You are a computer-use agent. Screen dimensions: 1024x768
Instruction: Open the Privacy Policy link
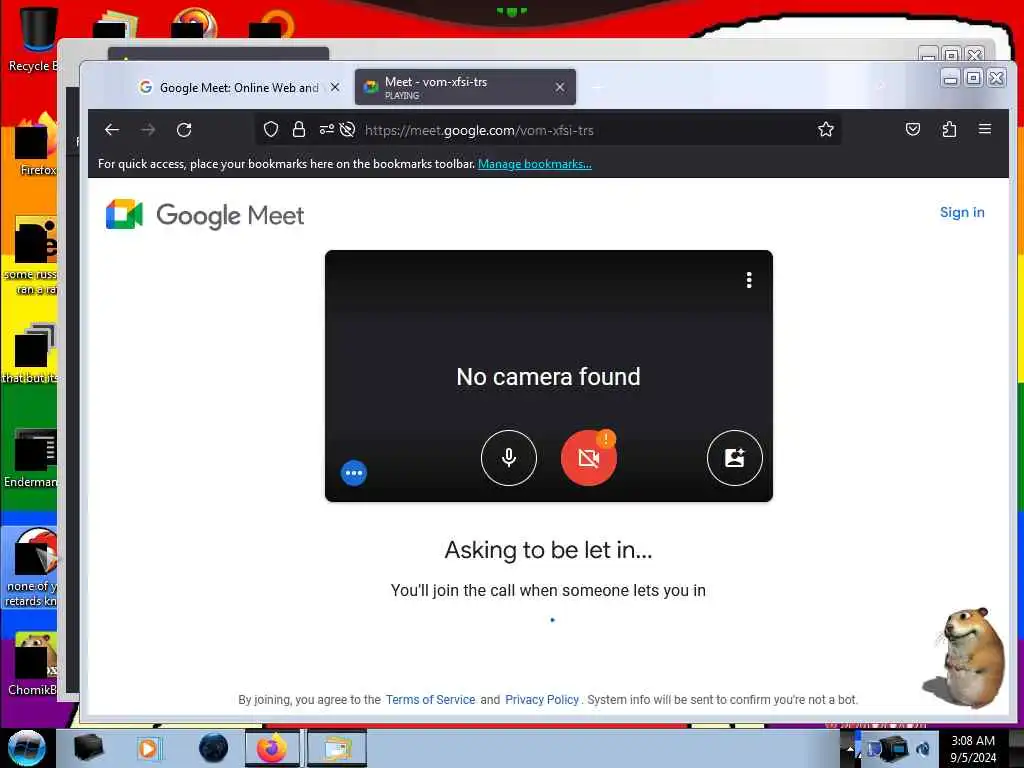pyautogui.click(x=542, y=699)
